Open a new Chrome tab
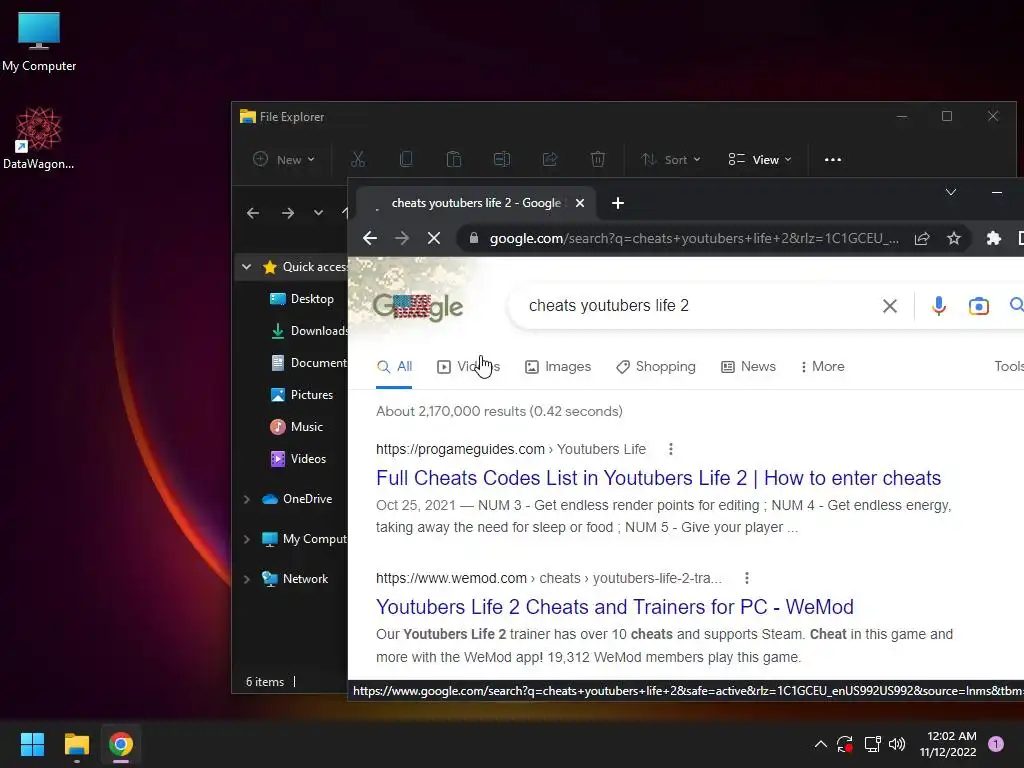Viewport: 1024px width, 768px height. [x=617, y=203]
